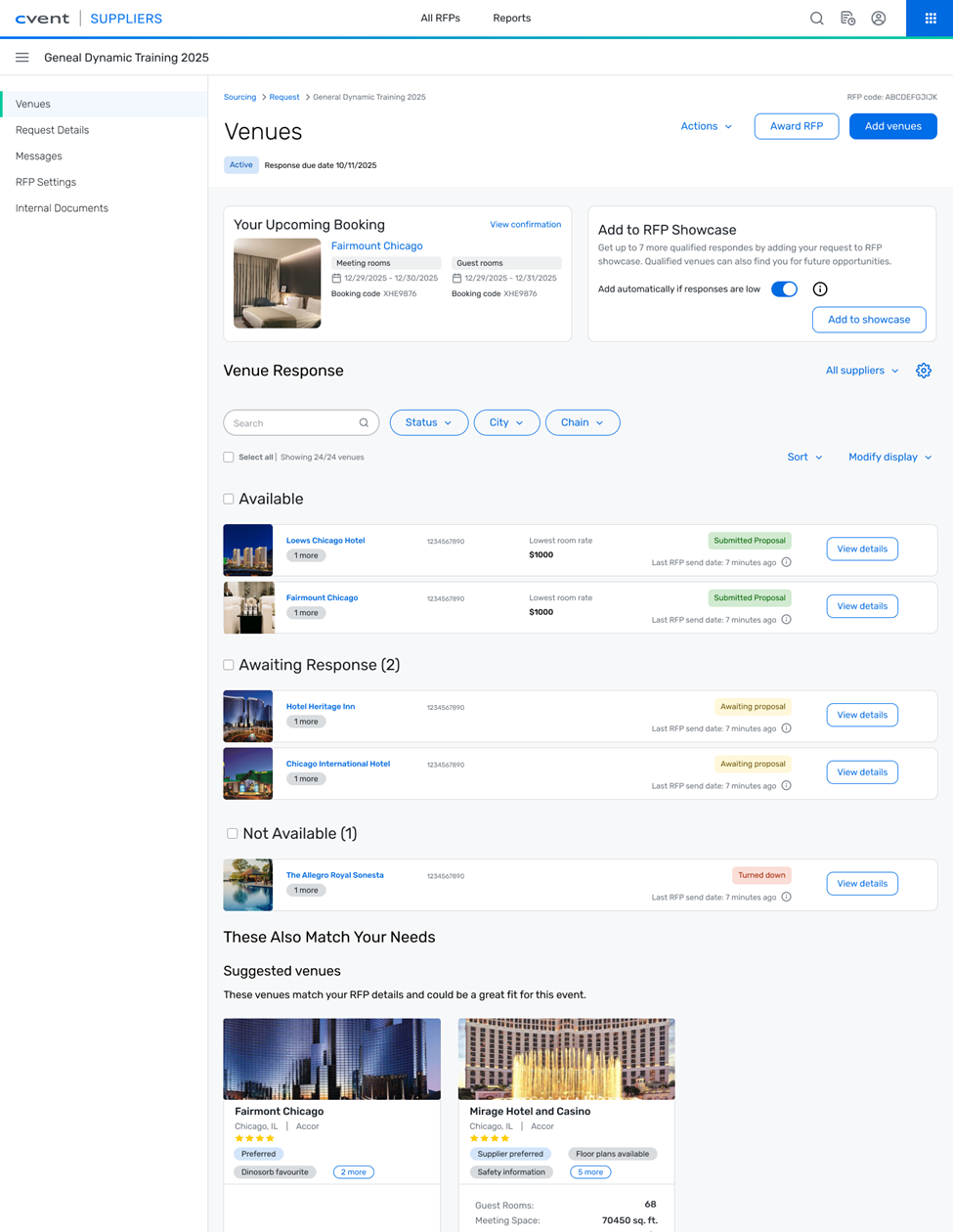Follow the Sourcing breadcrumb link
This screenshot has width=953, height=1232.
[239, 98]
